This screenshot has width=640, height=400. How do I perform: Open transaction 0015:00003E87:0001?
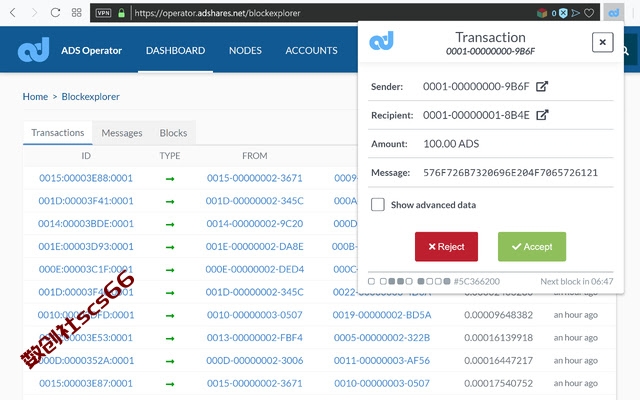(86, 383)
